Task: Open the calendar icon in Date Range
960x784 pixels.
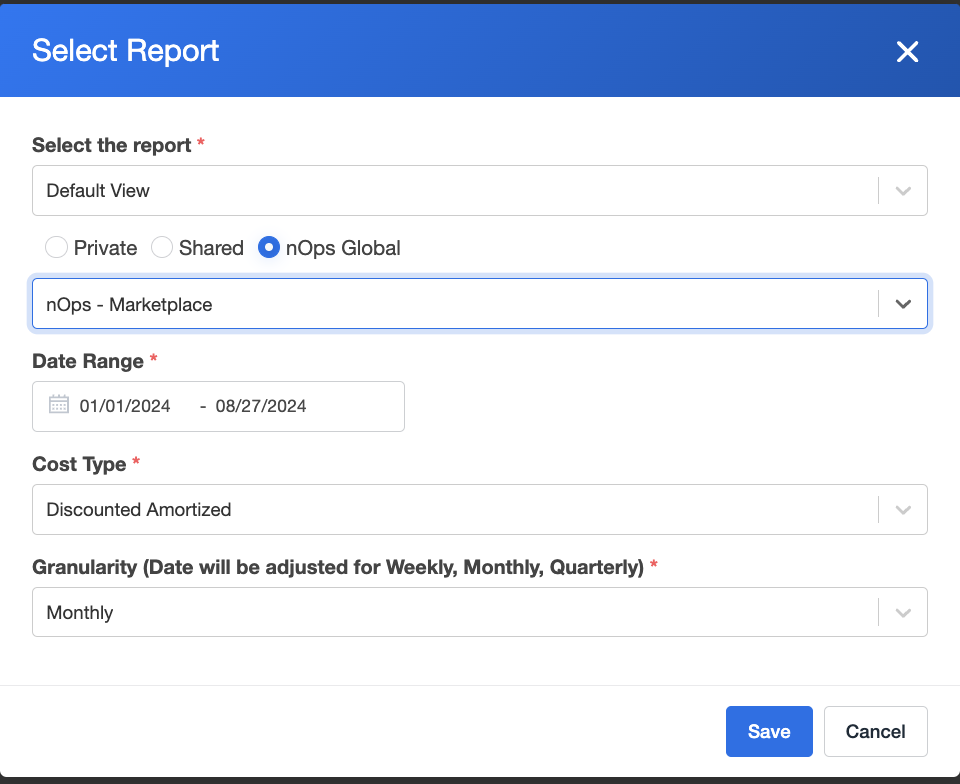Action: point(59,405)
